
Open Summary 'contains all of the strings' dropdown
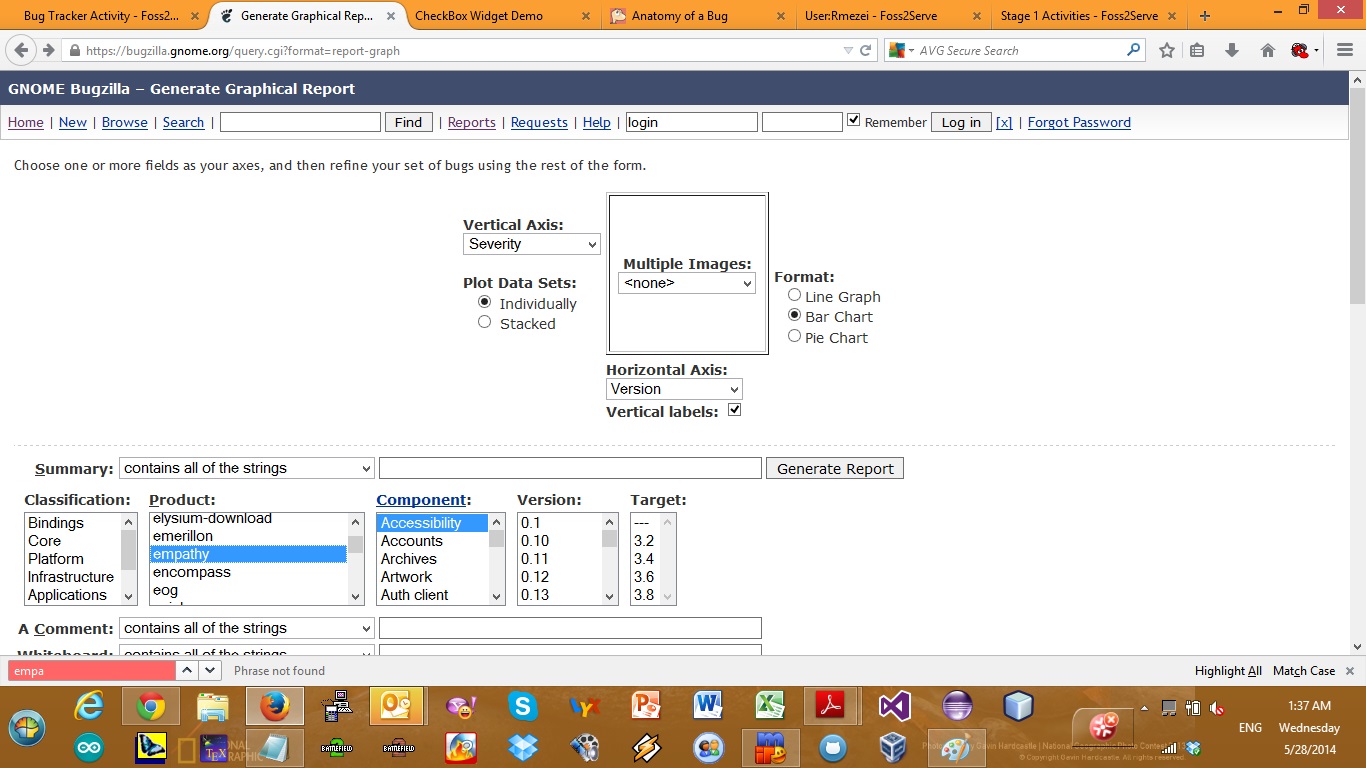[247, 468]
